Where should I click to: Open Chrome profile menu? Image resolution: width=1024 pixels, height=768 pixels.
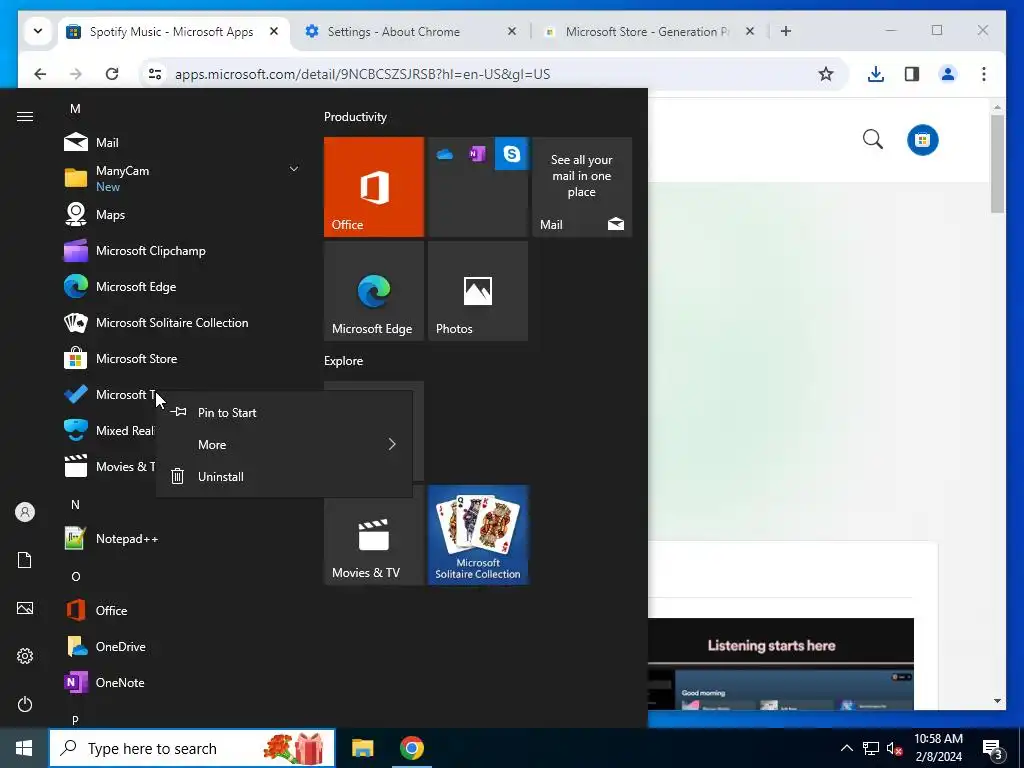click(x=948, y=74)
